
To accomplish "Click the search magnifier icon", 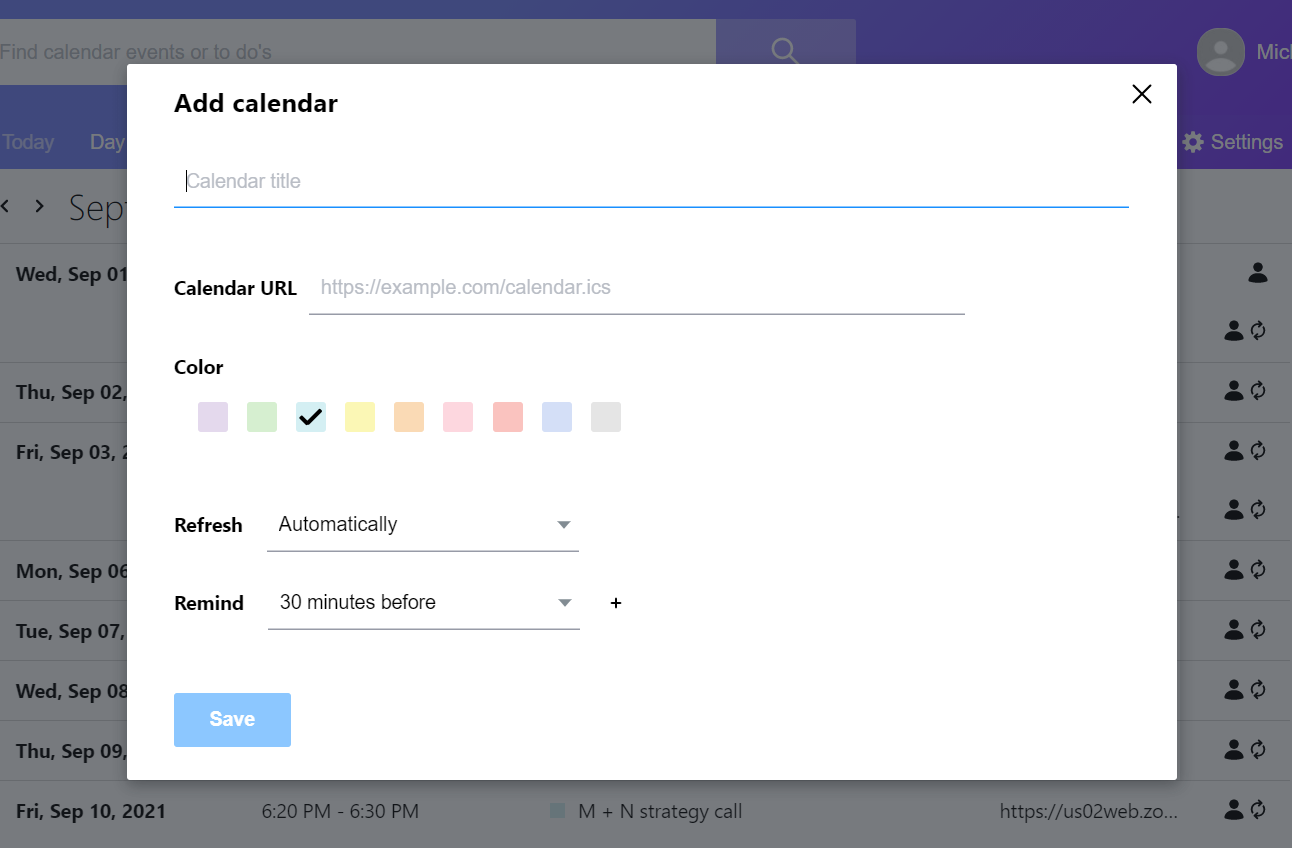I will pyautogui.click(x=785, y=51).
